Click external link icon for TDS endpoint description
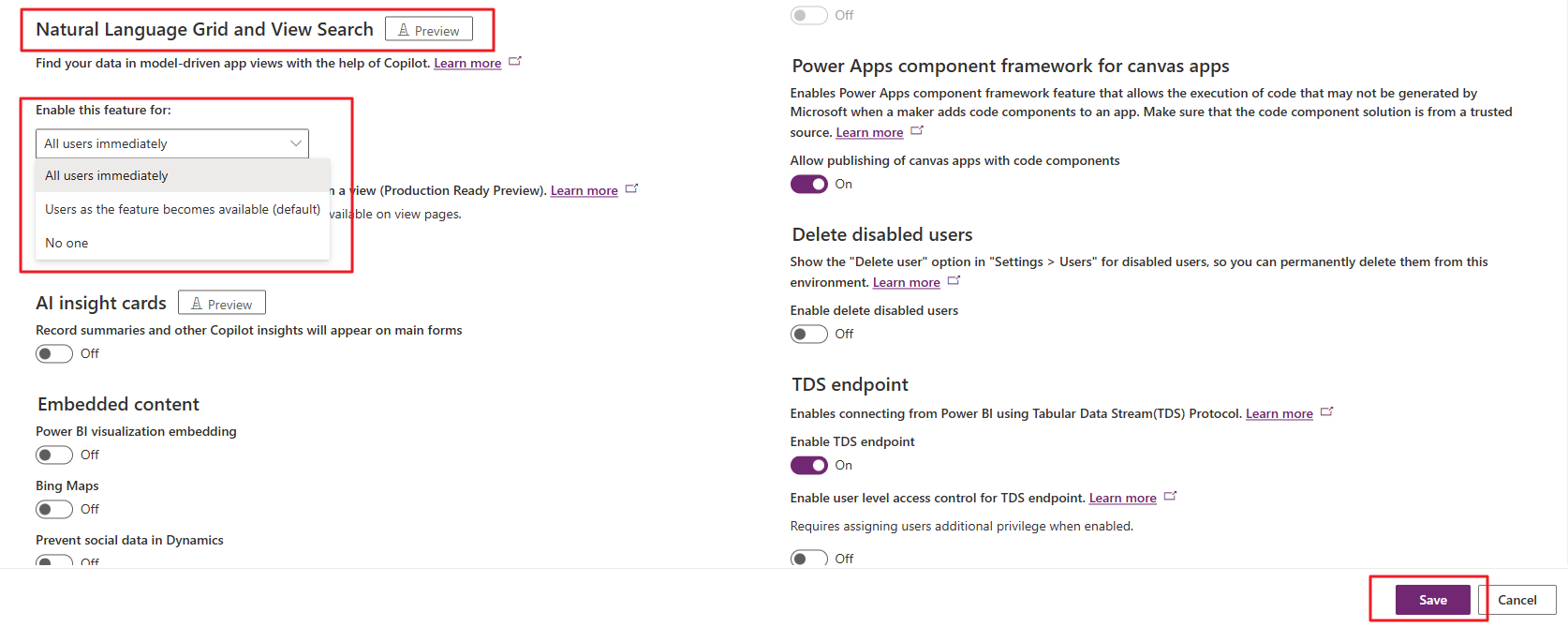Screen dimensions: 1568x627 [x=1326, y=412]
